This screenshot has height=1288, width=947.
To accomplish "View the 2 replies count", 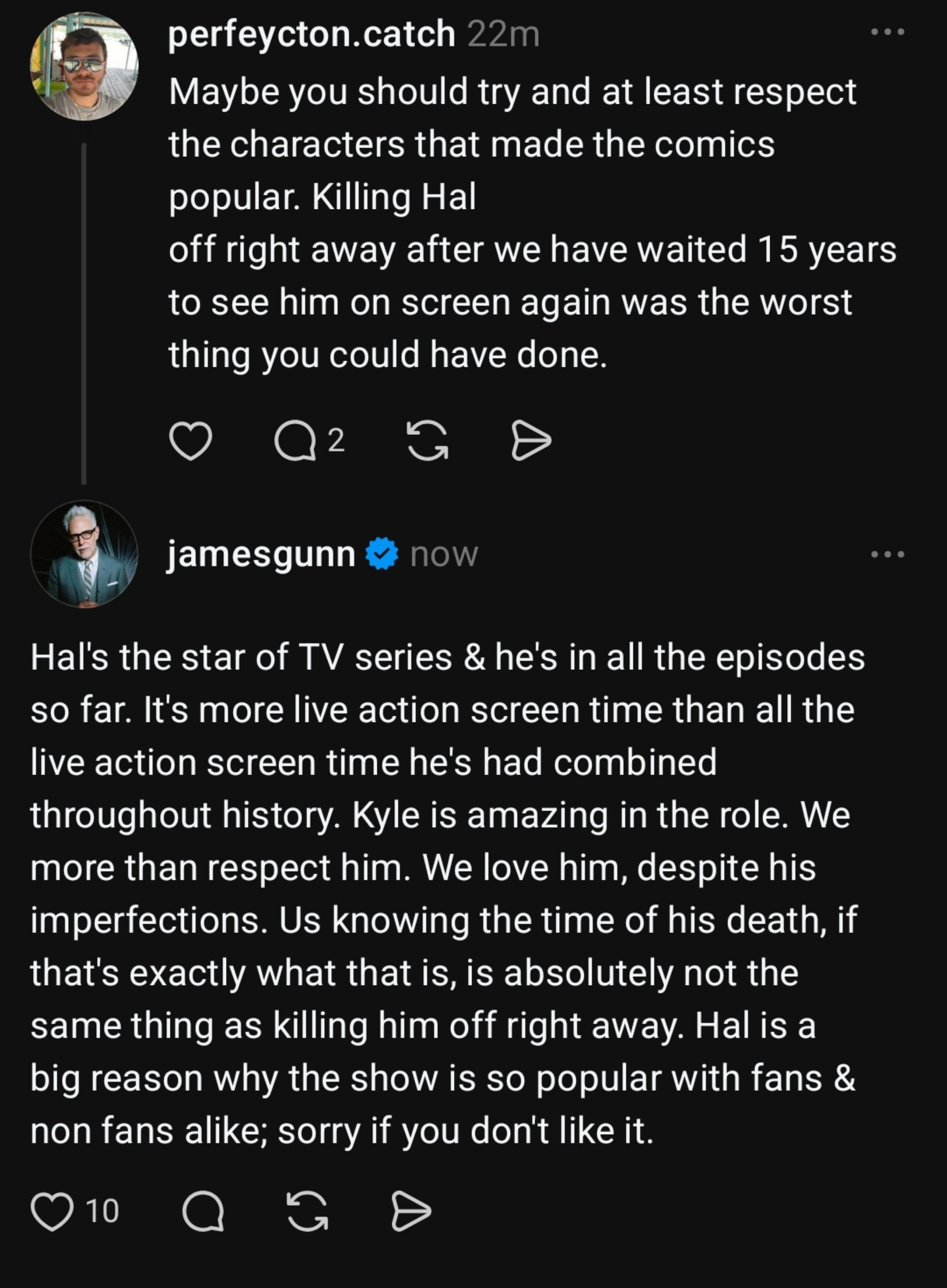I will [x=337, y=441].
